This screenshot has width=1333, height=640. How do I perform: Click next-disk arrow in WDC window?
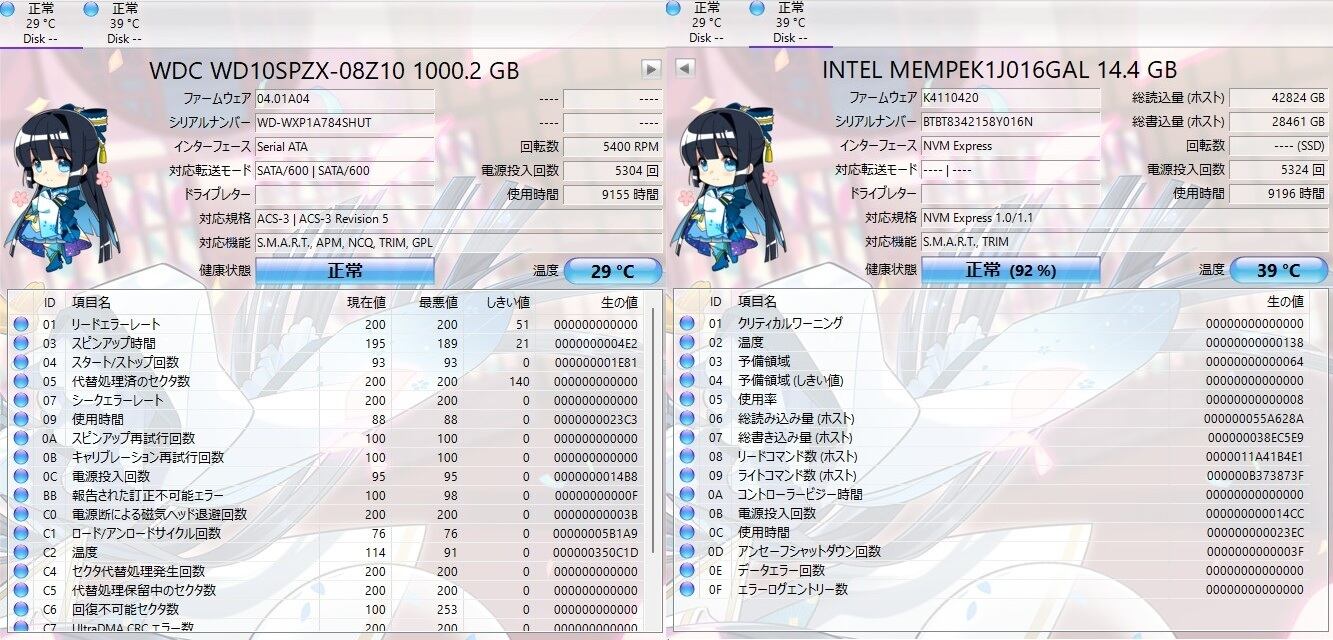coord(651,69)
